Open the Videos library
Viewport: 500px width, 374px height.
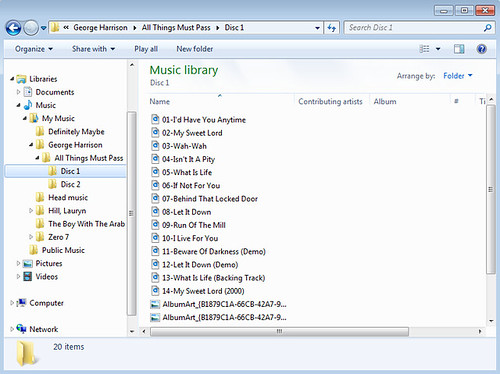46,276
